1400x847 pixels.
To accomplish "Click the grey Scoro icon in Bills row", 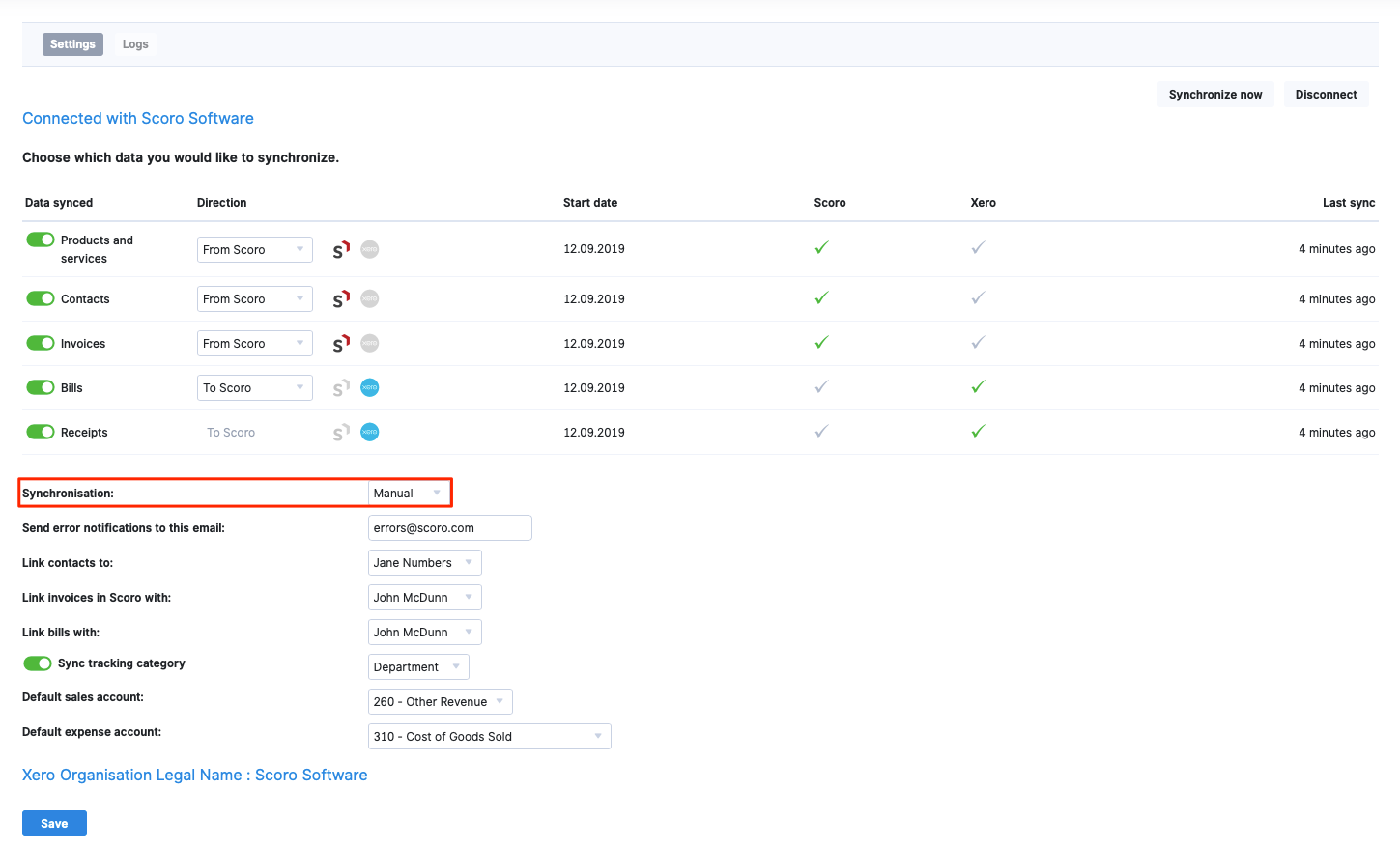I will pos(341,388).
